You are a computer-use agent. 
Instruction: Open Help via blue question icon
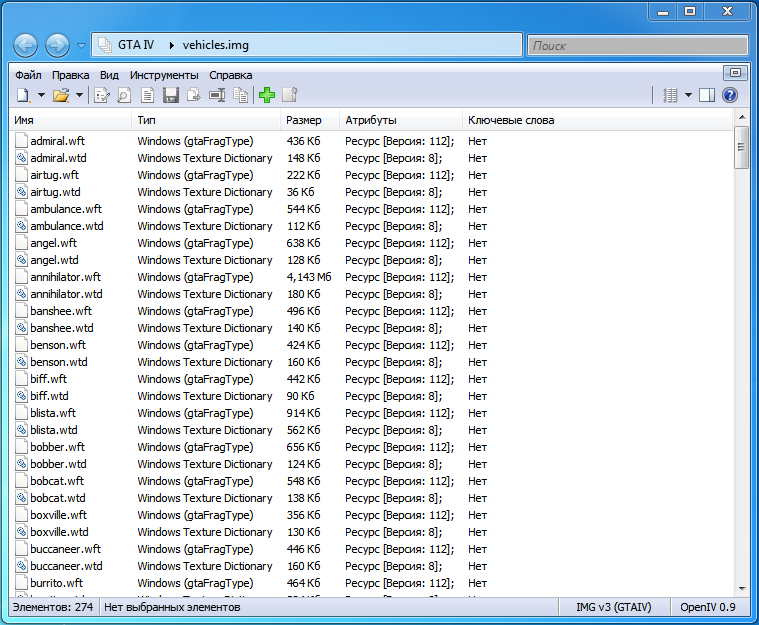coord(730,95)
